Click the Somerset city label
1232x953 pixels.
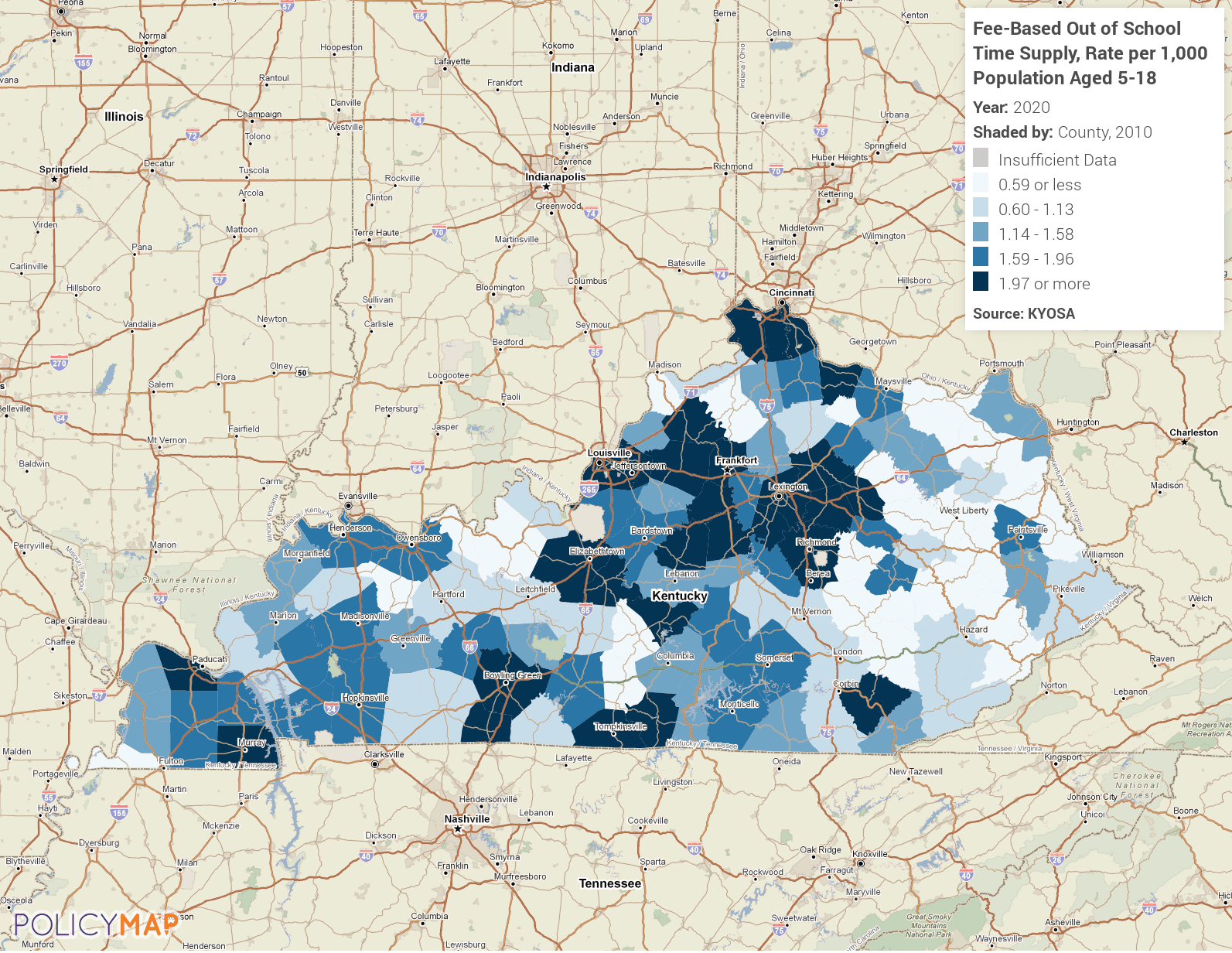point(774,658)
